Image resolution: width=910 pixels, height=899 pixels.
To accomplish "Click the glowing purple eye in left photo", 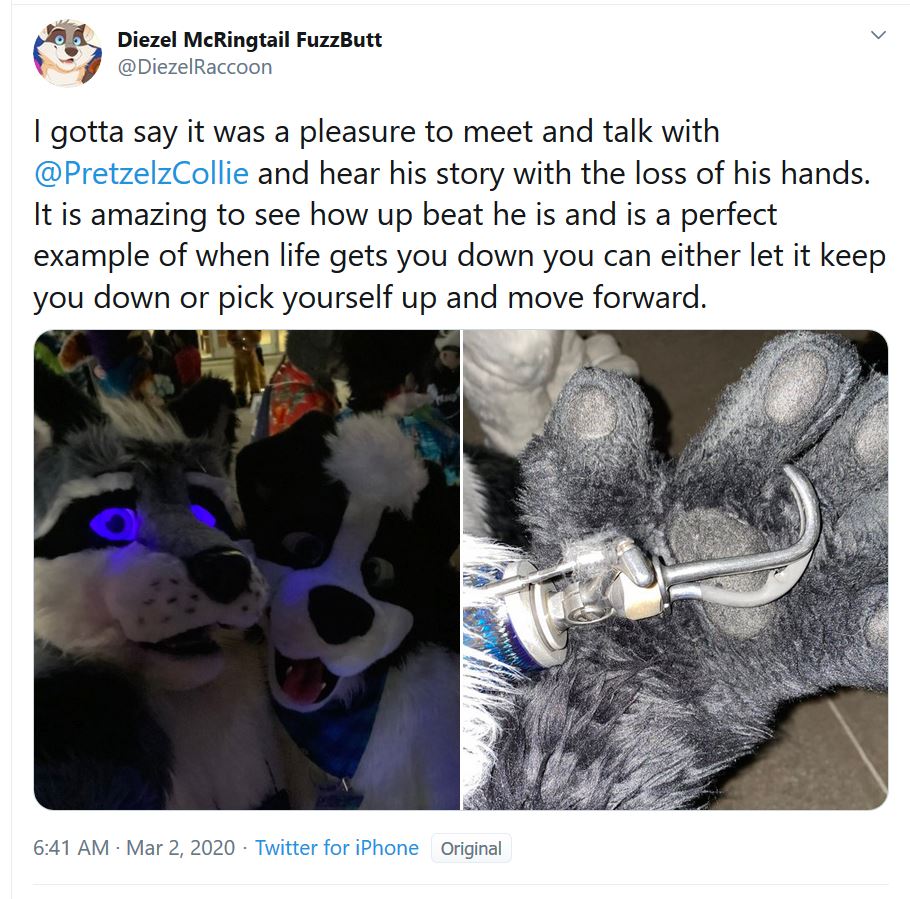I will 115,524.
